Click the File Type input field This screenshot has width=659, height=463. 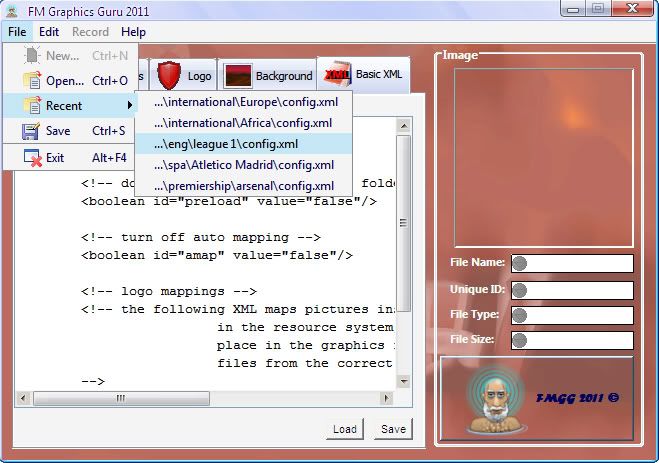[x=572, y=315]
